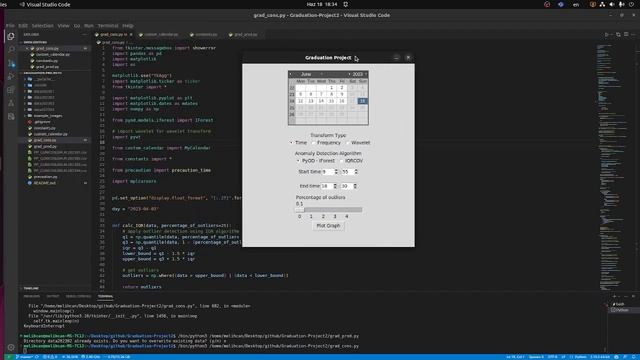This screenshot has width=640, height=360.
Task: Open the Explorer view in activity bar
Action: (x=11, y=36)
